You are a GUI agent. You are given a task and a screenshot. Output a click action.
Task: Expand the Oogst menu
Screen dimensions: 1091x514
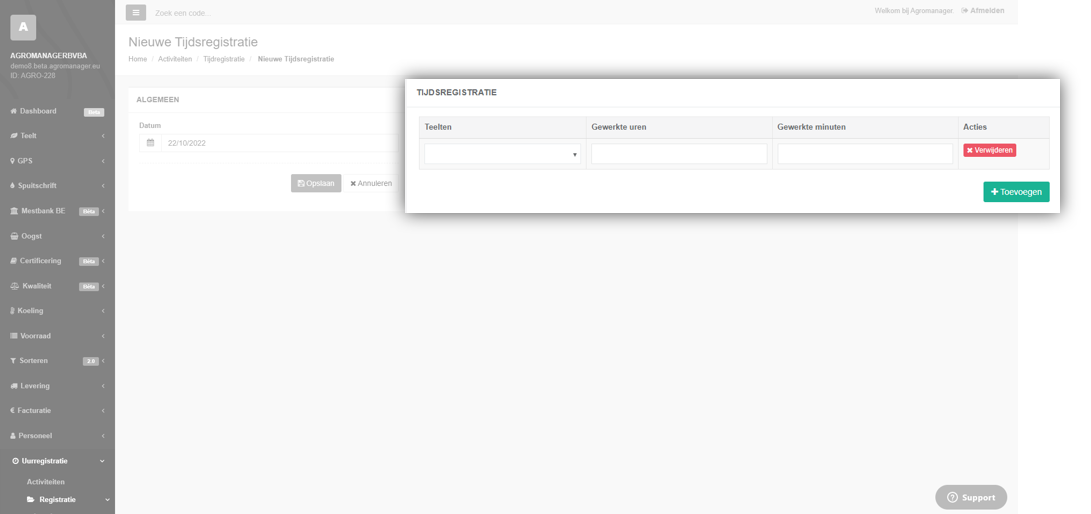click(57, 236)
